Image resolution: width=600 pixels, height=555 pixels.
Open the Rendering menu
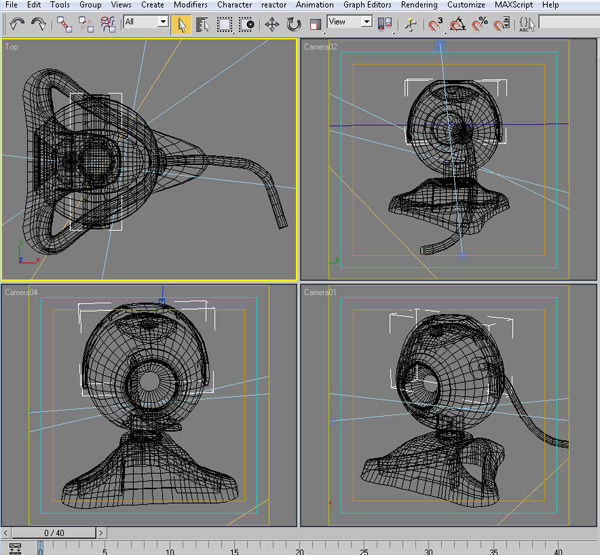(419, 5)
